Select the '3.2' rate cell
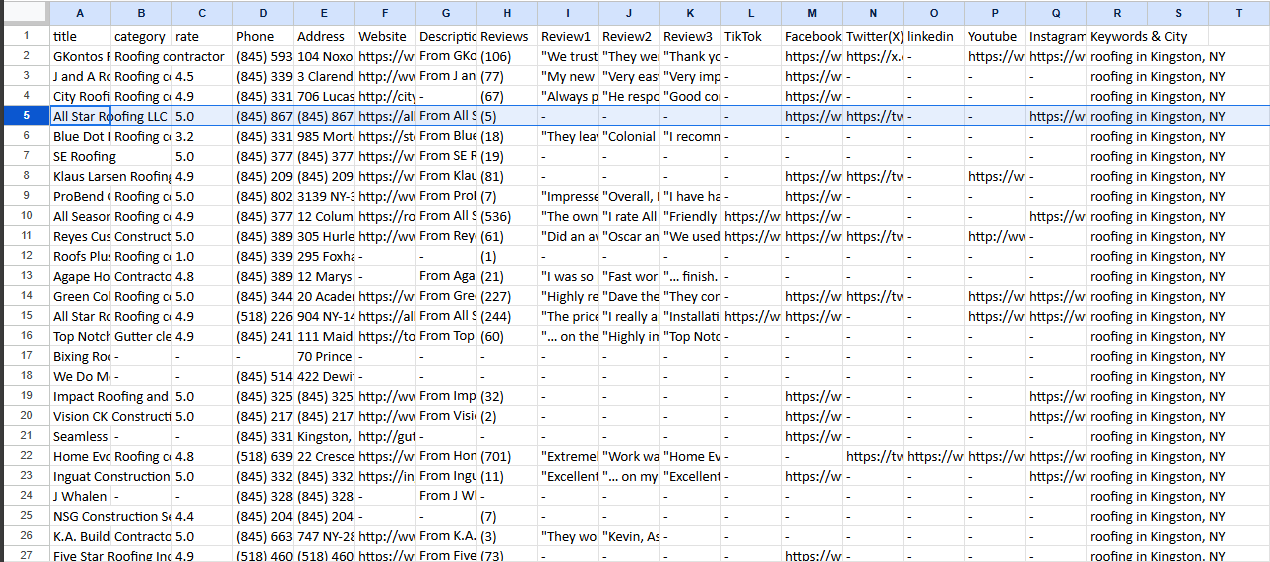Viewport: 1270px width, 562px height. tap(202, 136)
